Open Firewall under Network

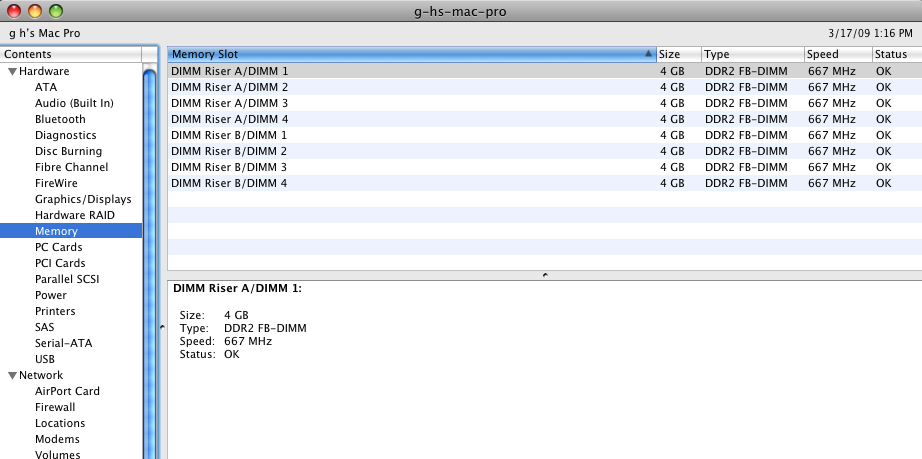click(55, 407)
